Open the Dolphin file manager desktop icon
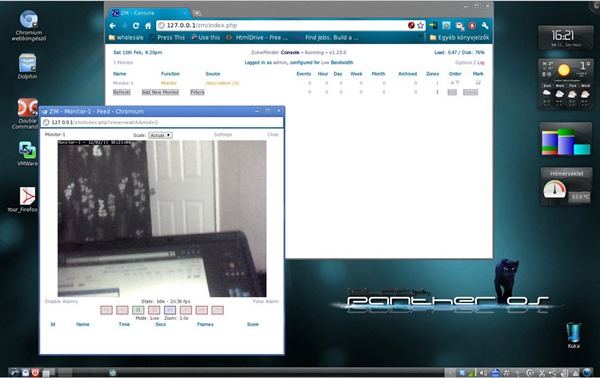The width and height of the screenshot is (600, 378). pos(28,66)
